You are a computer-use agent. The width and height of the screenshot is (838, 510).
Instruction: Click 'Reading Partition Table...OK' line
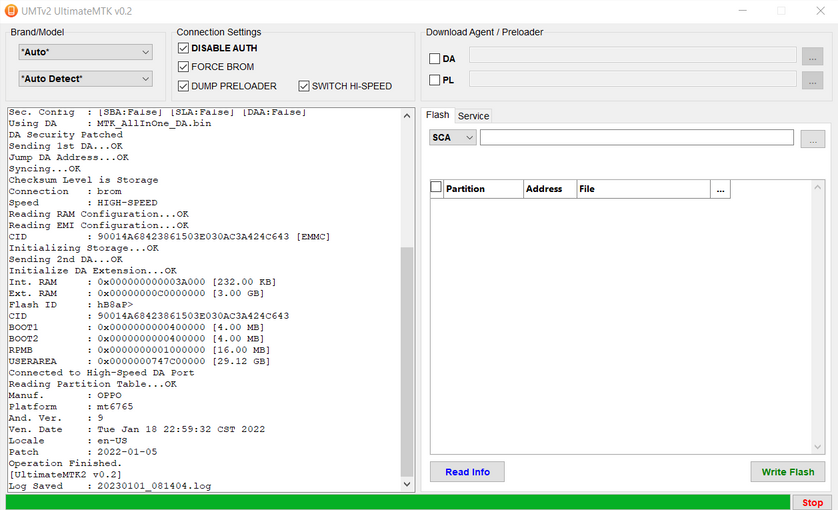pos(92,384)
